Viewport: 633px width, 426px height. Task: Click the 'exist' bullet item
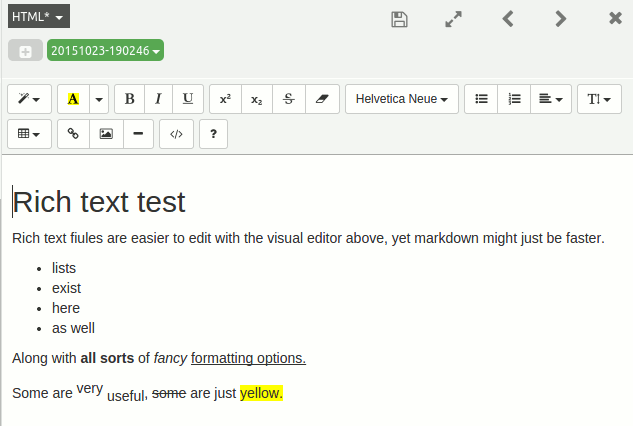[x=66, y=288]
